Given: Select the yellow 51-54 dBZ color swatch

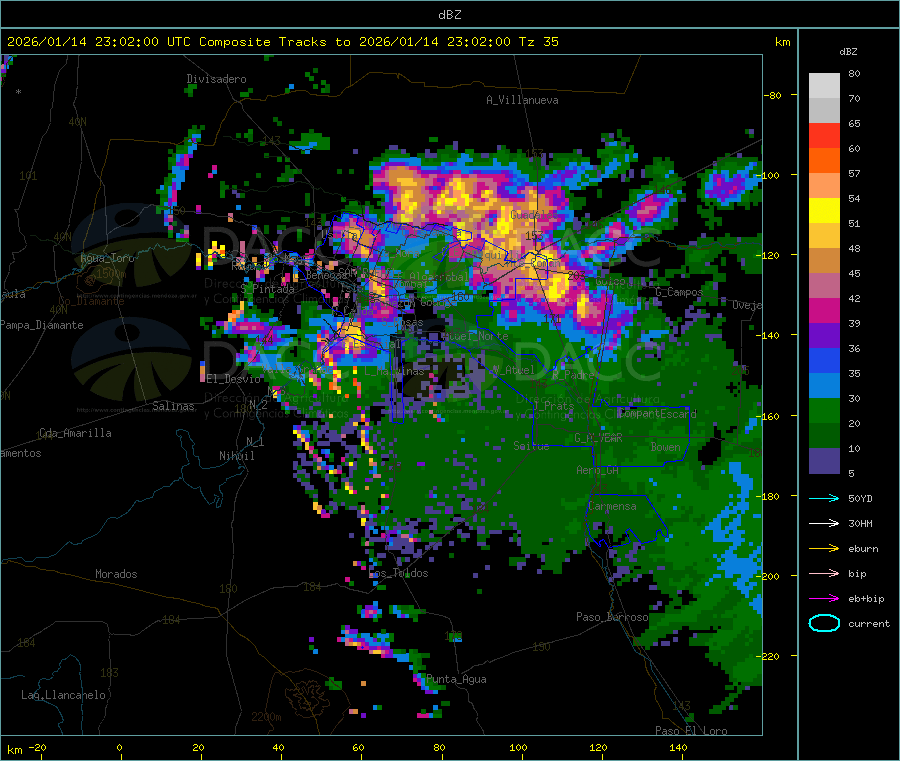Looking at the screenshot, I should [x=824, y=211].
